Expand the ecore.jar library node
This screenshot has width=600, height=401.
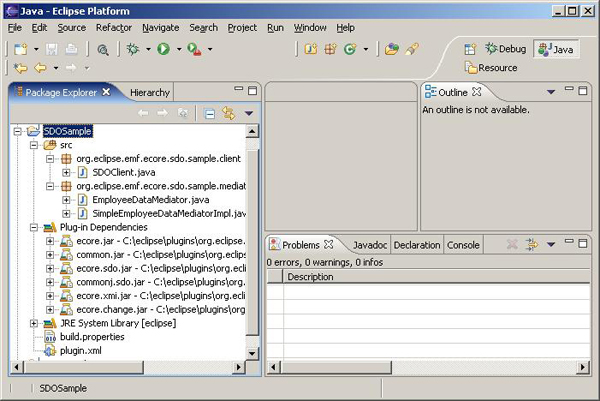pyautogui.click(x=50, y=241)
